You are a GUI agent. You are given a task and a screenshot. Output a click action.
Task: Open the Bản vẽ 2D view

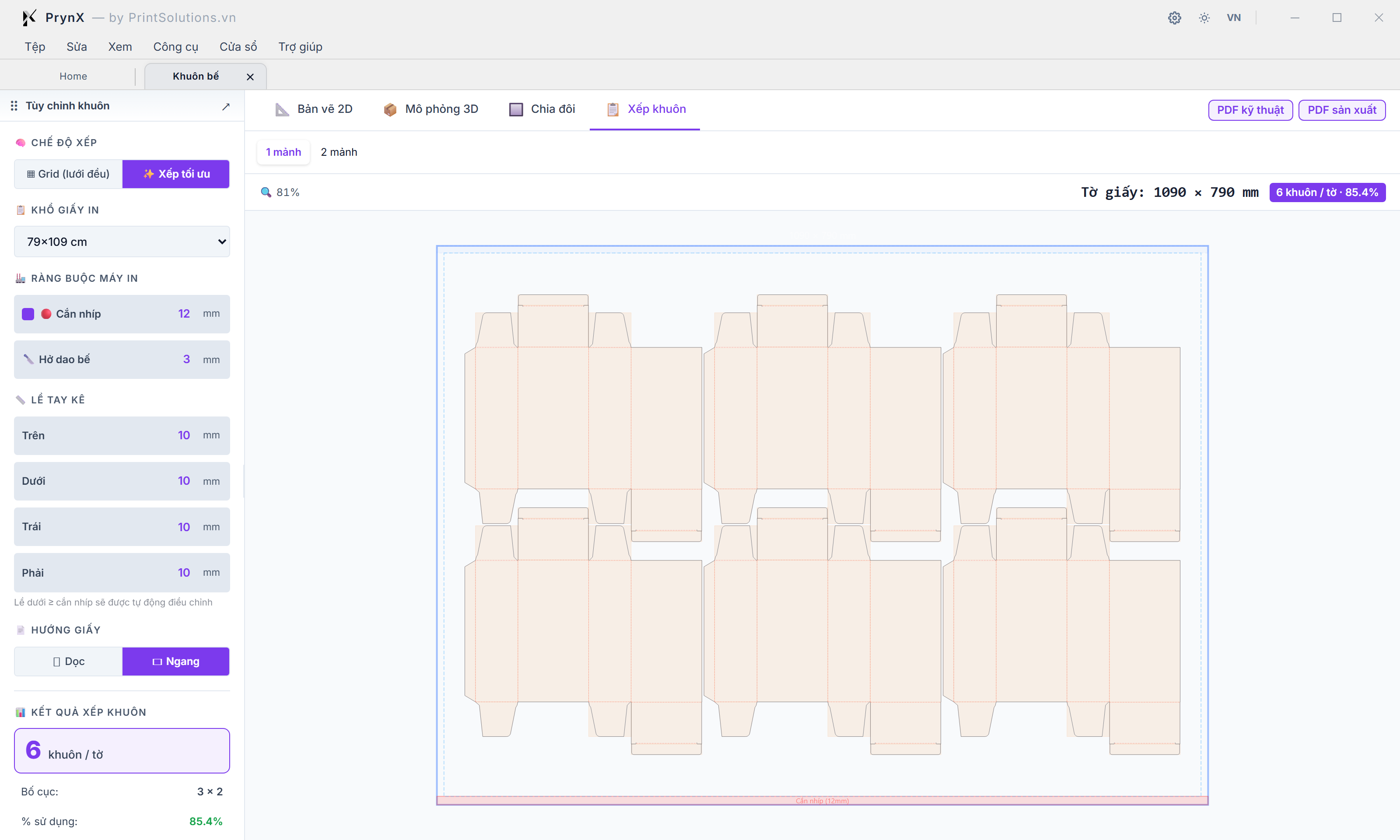(314, 109)
